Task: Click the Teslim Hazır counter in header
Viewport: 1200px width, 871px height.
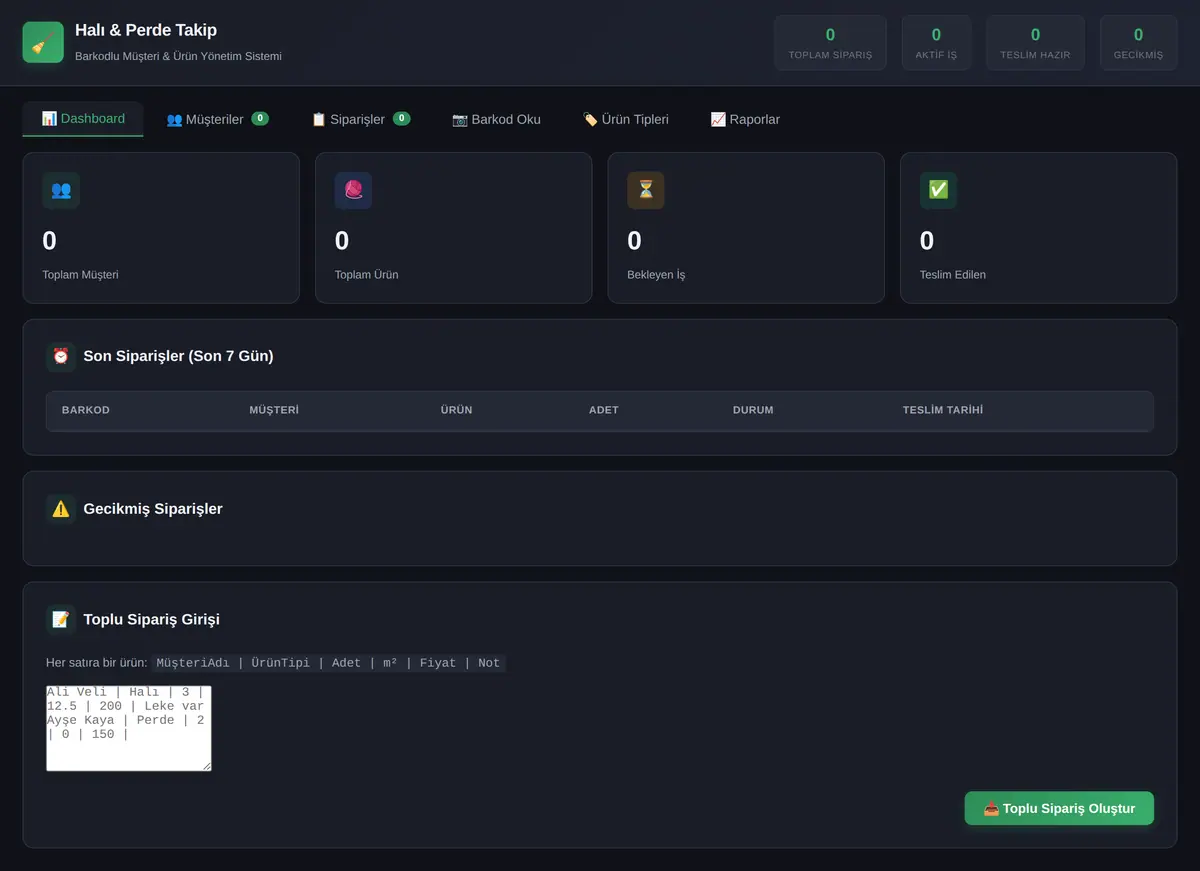Action: [x=1035, y=43]
